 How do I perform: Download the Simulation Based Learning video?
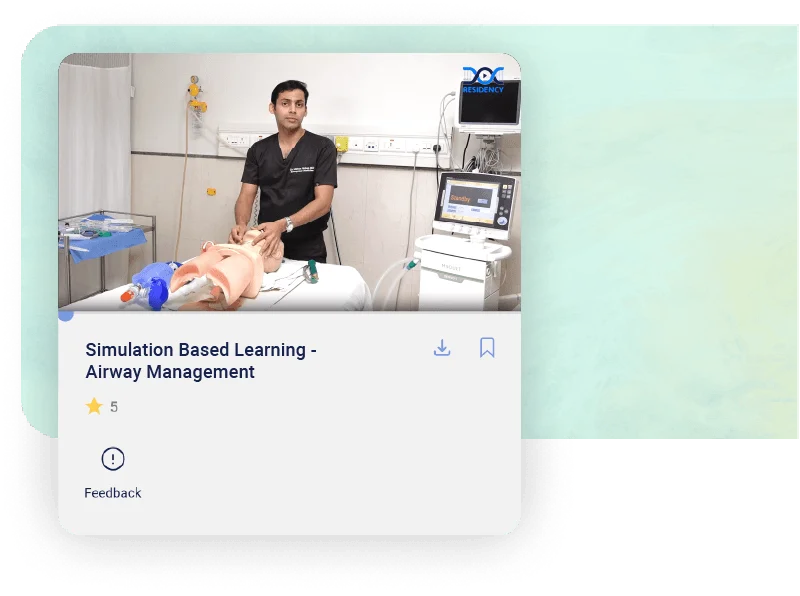(442, 349)
